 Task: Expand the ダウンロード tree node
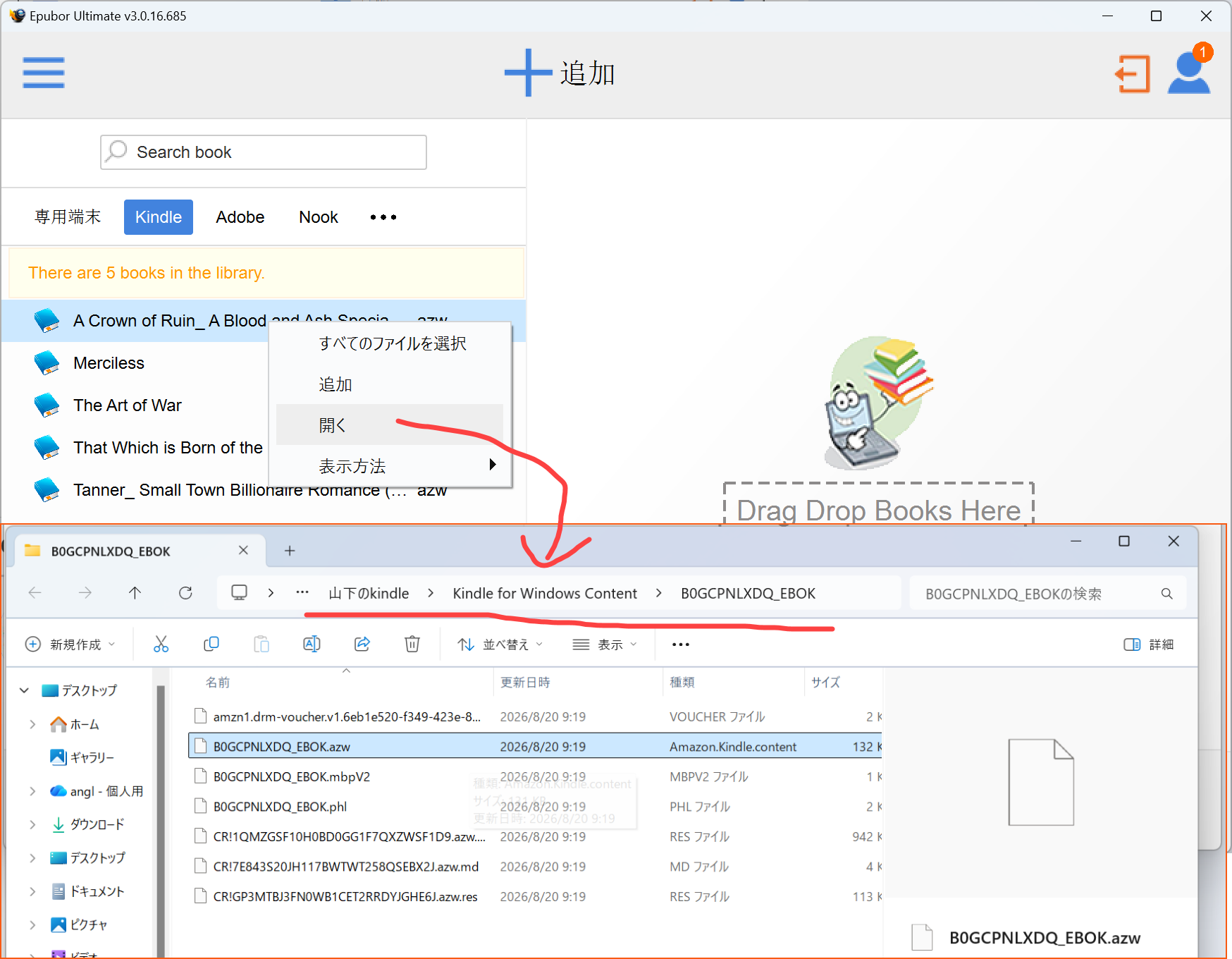coord(32,824)
